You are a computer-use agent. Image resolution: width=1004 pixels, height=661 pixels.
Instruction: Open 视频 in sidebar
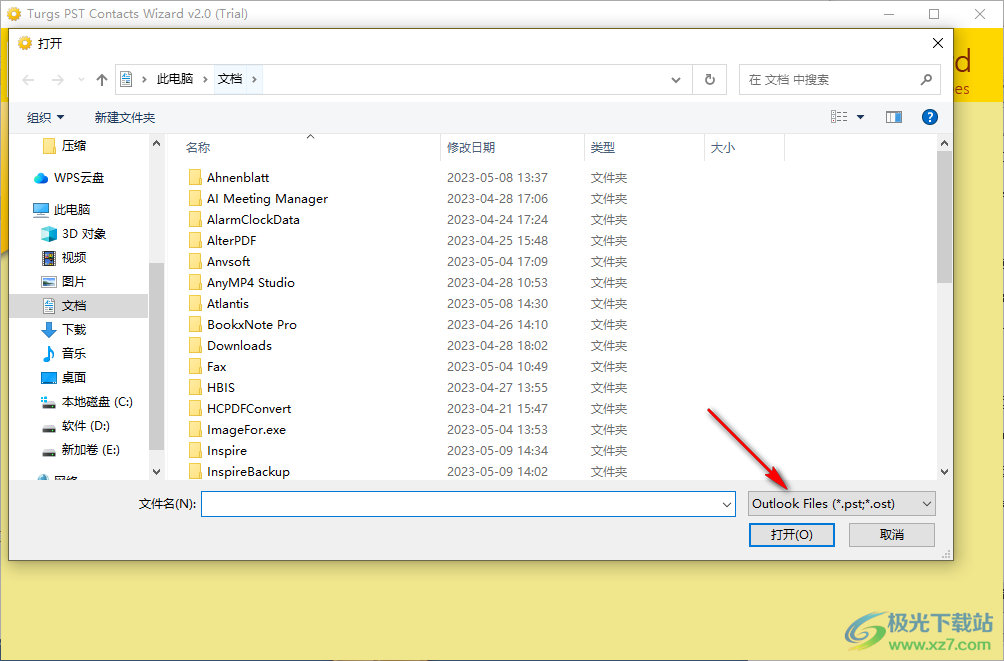(64, 257)
